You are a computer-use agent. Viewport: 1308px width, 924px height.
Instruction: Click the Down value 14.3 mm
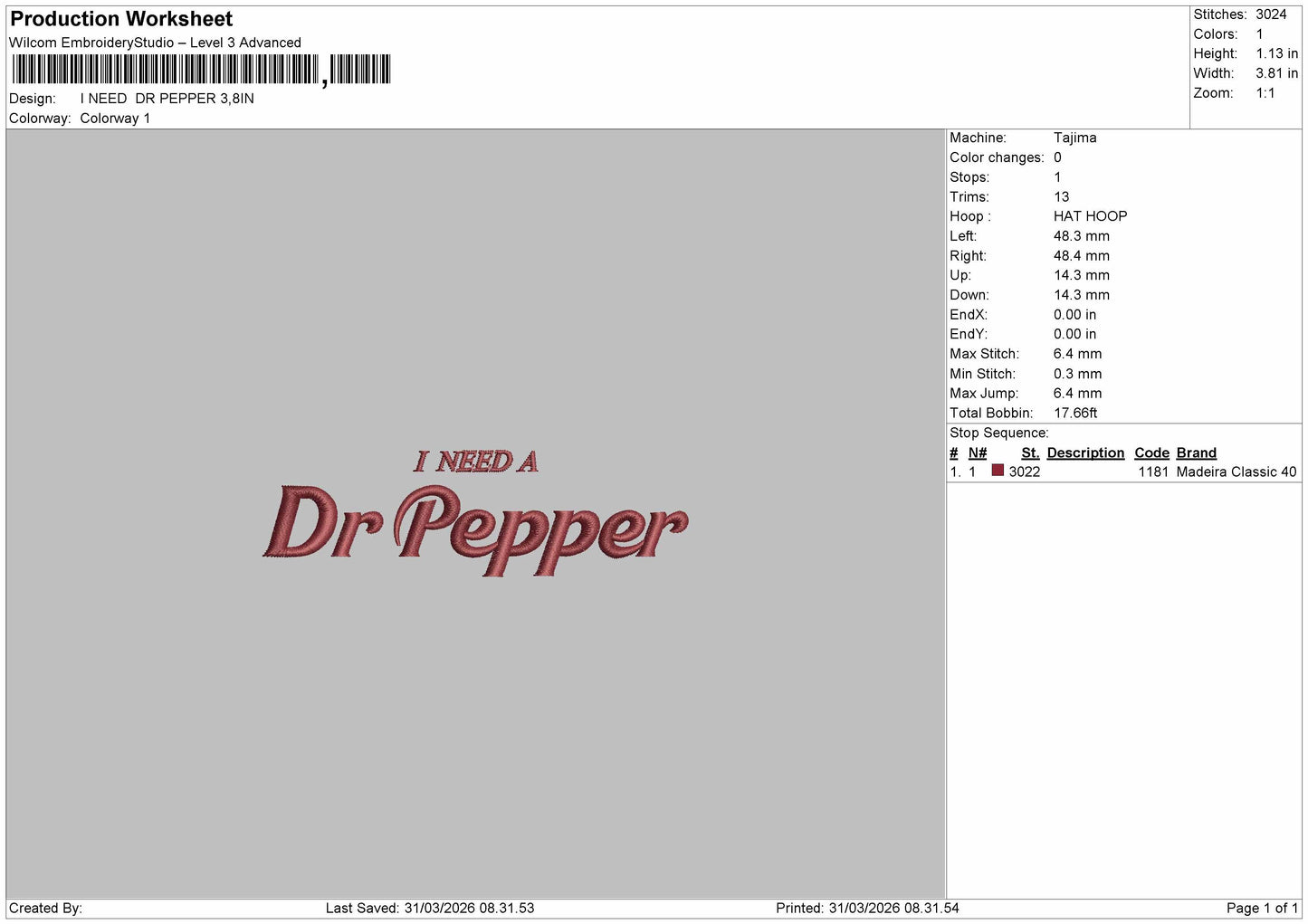[x=1081, y=295]
